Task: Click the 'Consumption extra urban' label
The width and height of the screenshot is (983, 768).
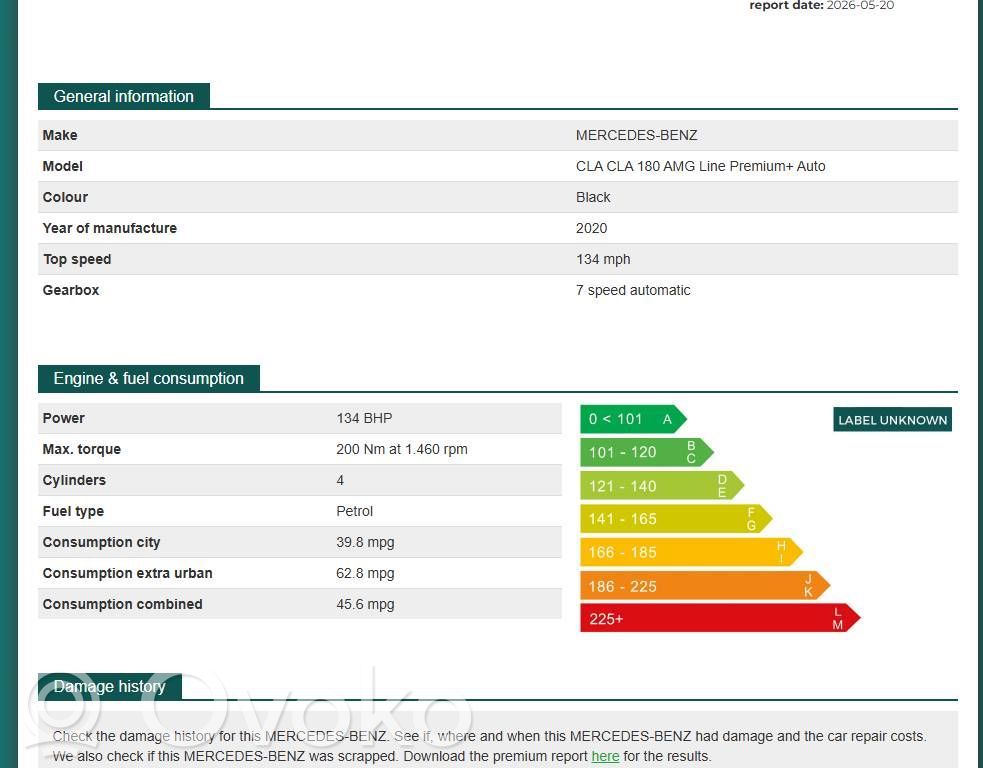Action: 127,574
